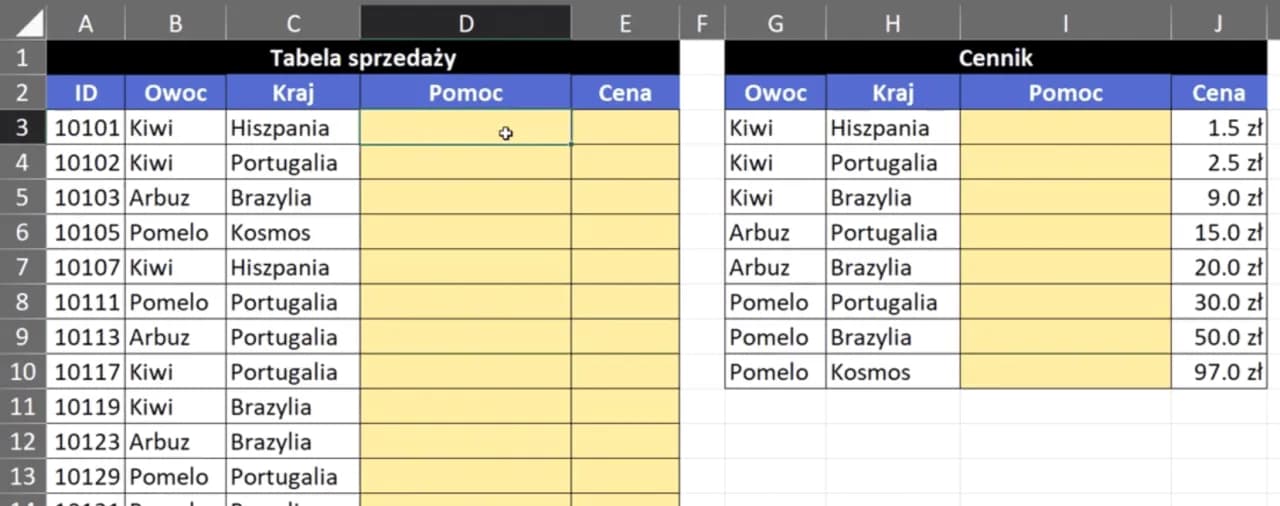This screenshot has height=506, width=1280.
Task: Select the column D header
Action: pos(465,23)
